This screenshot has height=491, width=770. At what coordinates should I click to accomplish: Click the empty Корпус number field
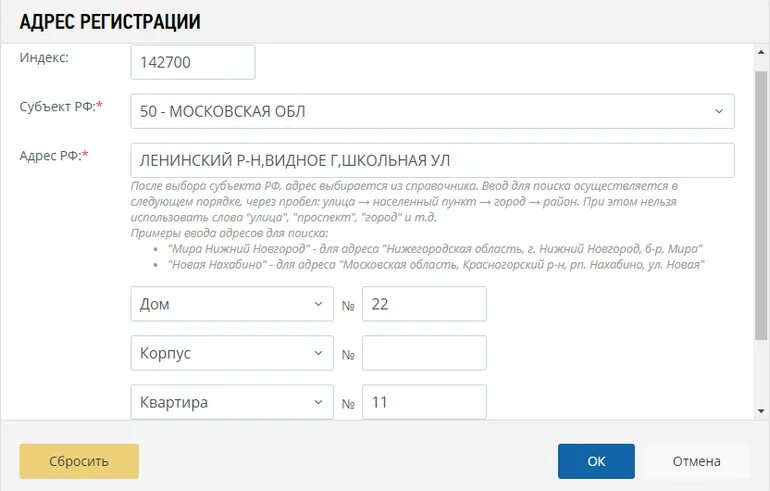click(x=424, y=353)
